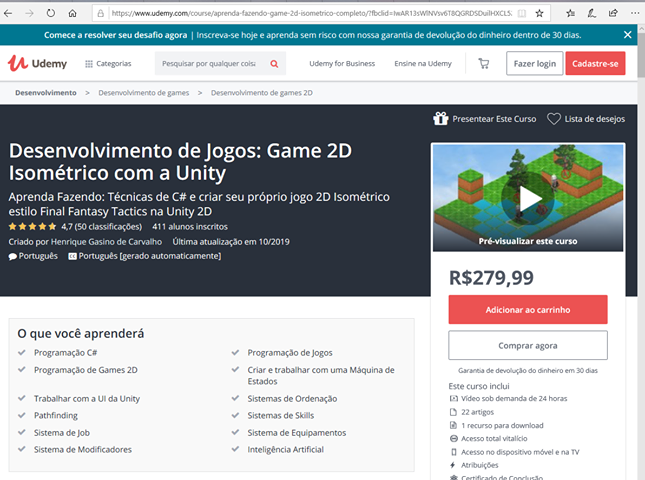Open the shopping cart icon
Screen dimensions: 645x480
pos(484,64)
